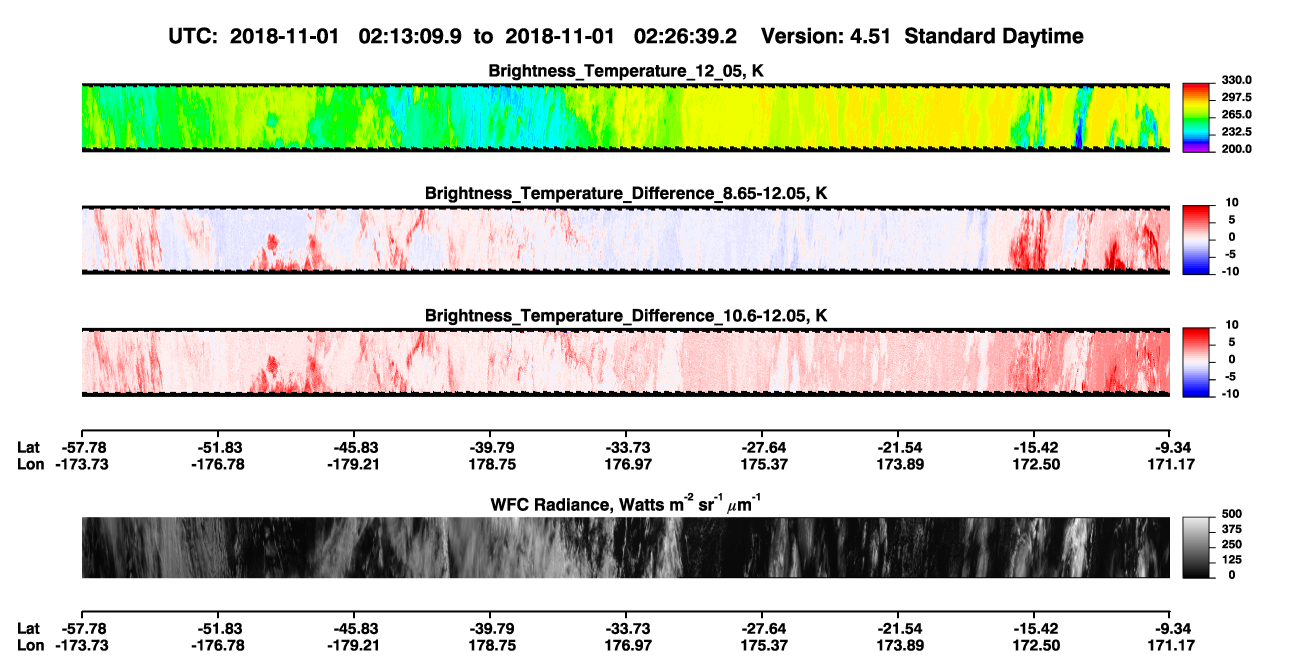Select the rainbow colorbar for Brightness_Temperature_12_05

click(1196, 117)
